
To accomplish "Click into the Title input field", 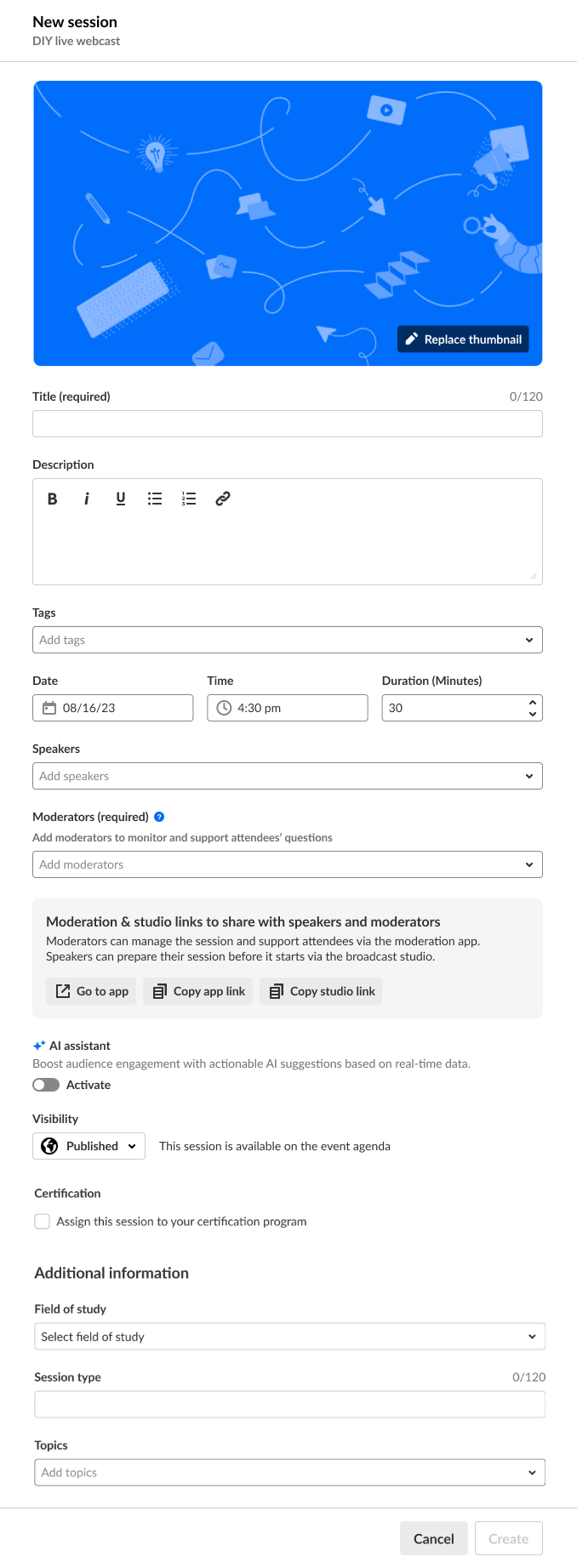I will pyautogui.click(x=288, y=424).
